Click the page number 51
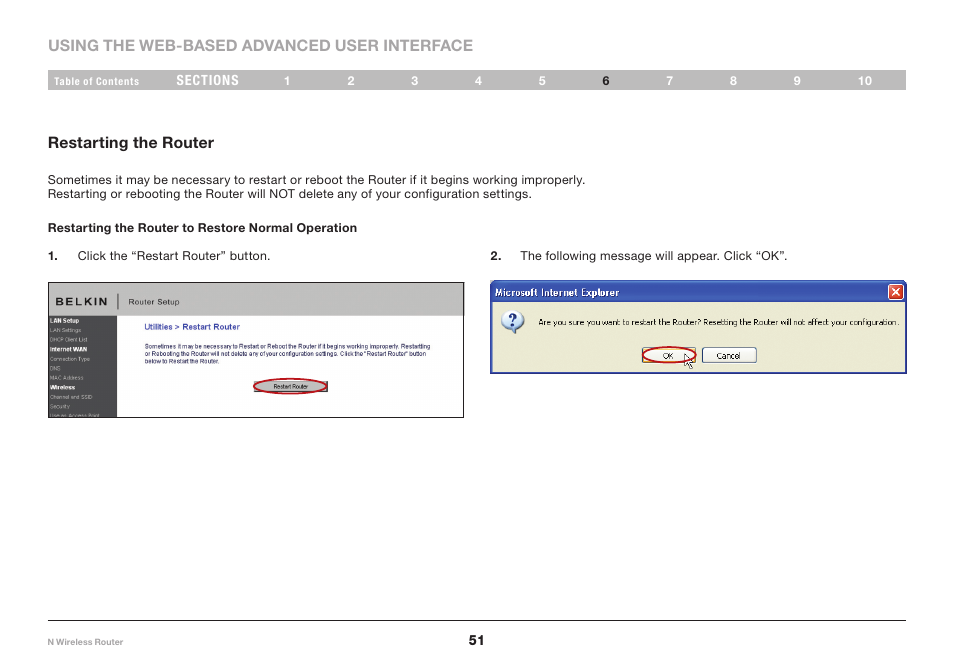The height and width of the screenshot is (668, 954). pos(476,640)
